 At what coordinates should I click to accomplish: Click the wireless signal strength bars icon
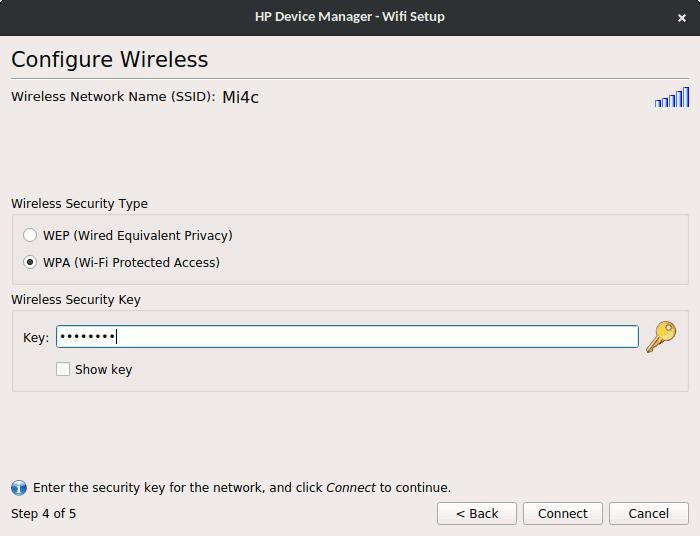672,97
